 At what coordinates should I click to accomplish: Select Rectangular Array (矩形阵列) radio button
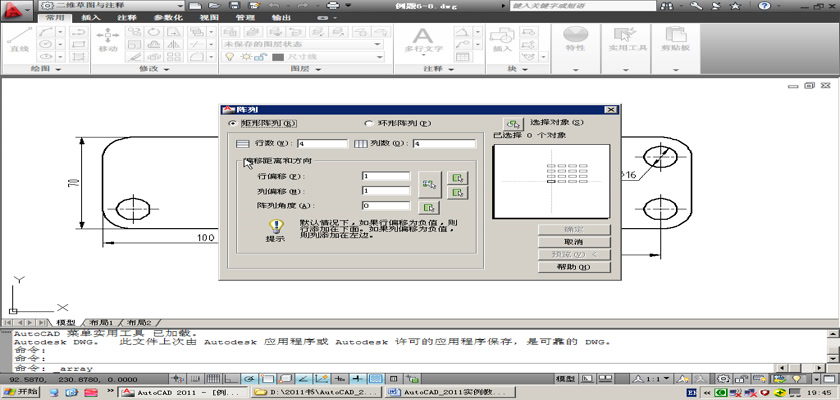click(233, 124)
